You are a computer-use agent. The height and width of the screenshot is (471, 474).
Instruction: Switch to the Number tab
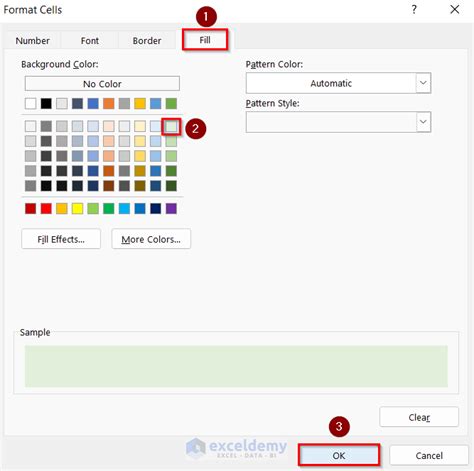coord(32,41)
